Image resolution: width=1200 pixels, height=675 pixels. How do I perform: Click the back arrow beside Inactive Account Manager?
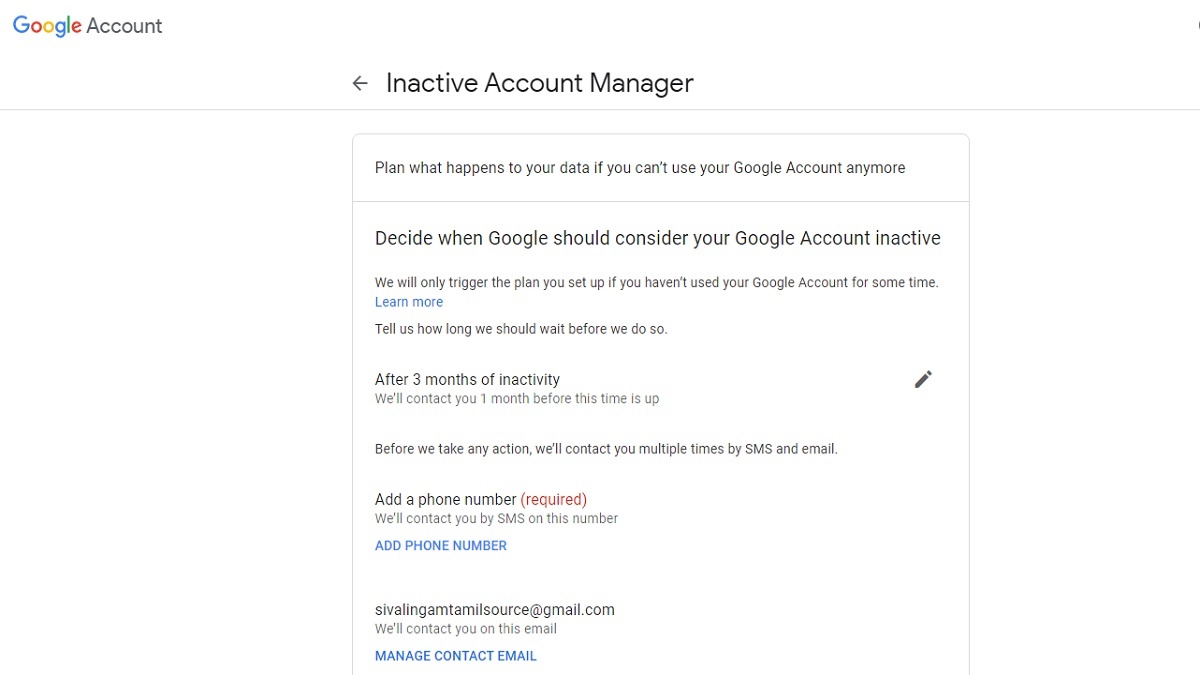(x=360, y=83)
